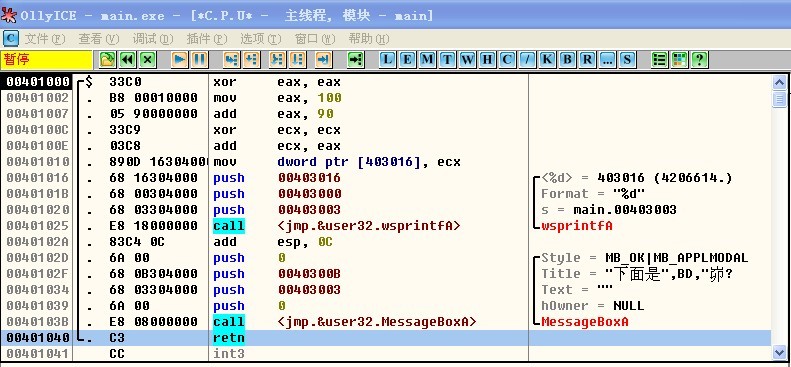
Task: Click the appearance color grid icon
Action: 679,60
